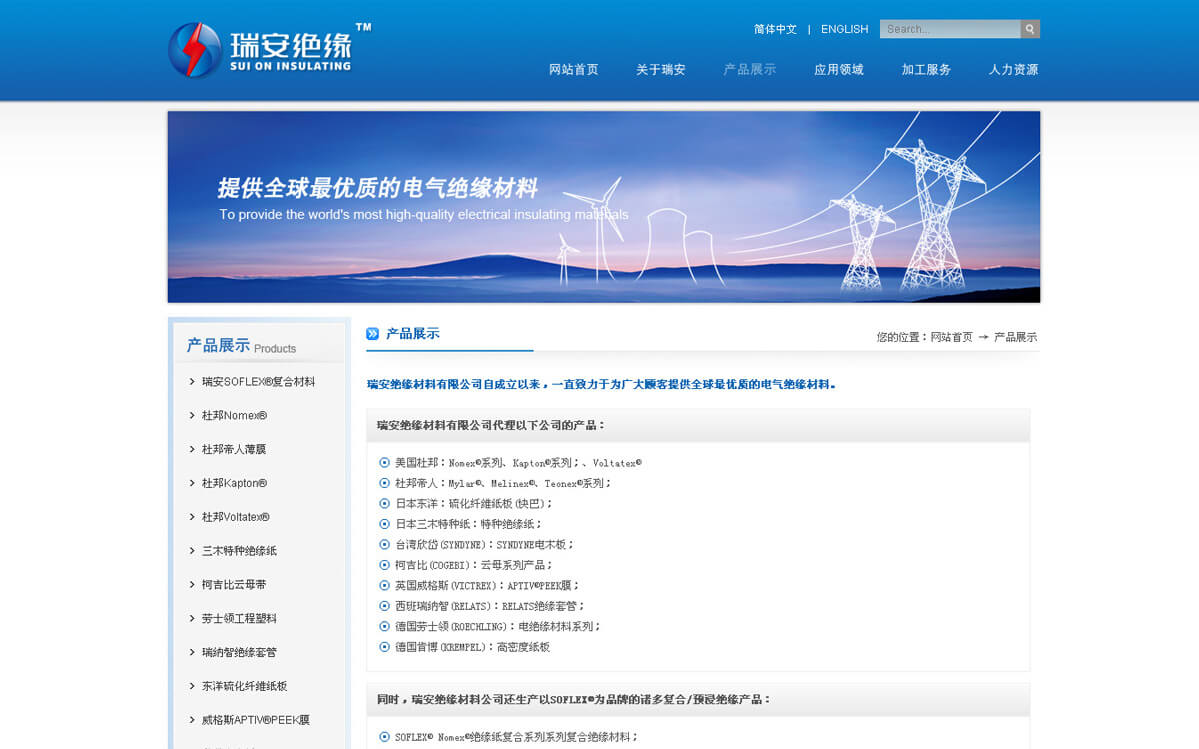Expand the 柯吉比云母带 sidebar category

pos(234,585)
